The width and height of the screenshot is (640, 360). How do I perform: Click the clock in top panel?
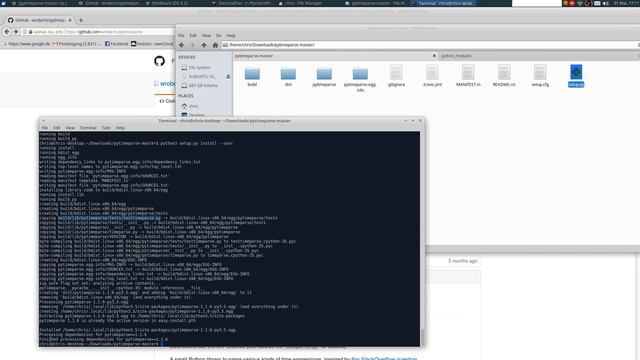625,3
